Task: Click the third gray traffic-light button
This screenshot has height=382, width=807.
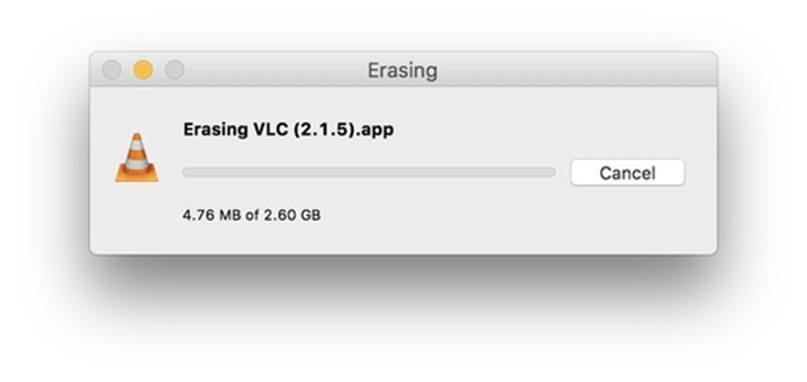Action: [x=174, y=70]
